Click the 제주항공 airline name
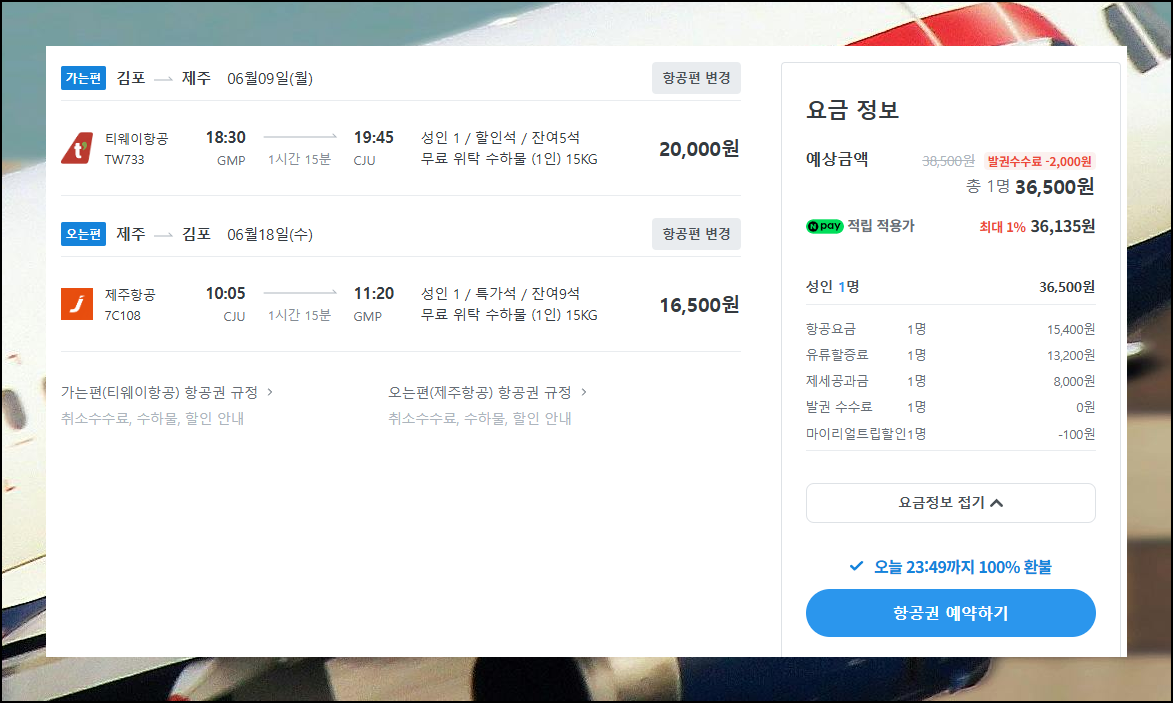Image resolution: width=1173 pixels, height=703 pixels. [x=130, y=295]
